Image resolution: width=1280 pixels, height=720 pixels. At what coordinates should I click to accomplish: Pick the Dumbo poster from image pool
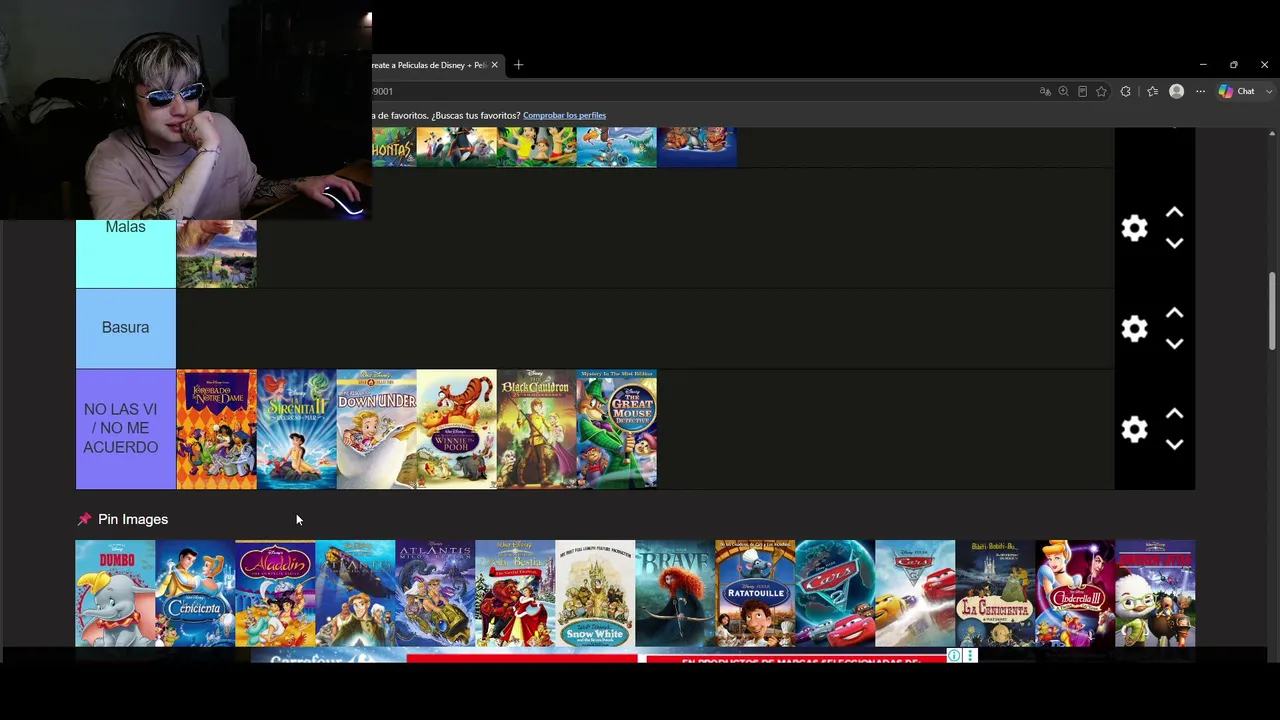(115, 594)
